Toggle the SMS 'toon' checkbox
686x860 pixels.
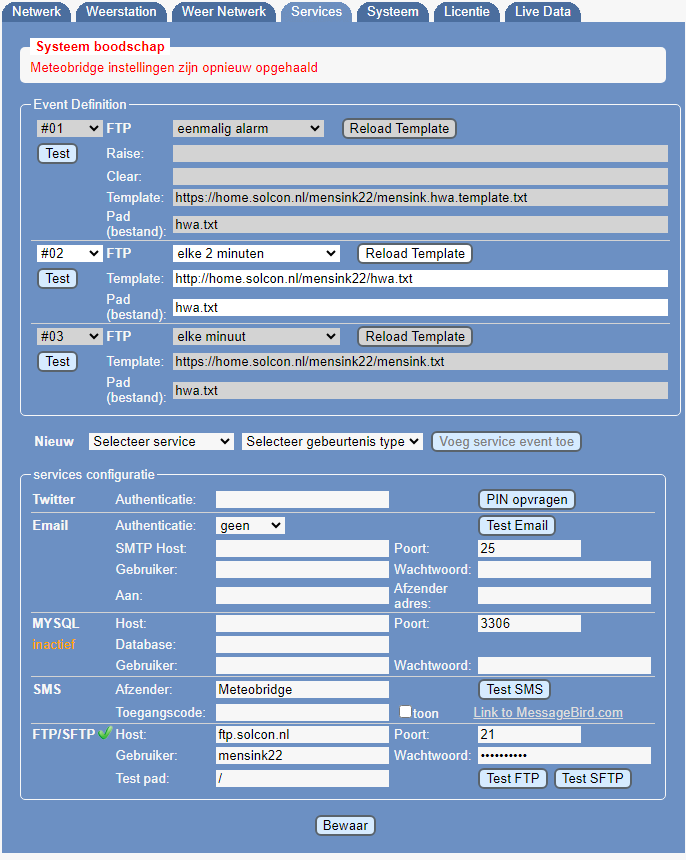[405, 712]
